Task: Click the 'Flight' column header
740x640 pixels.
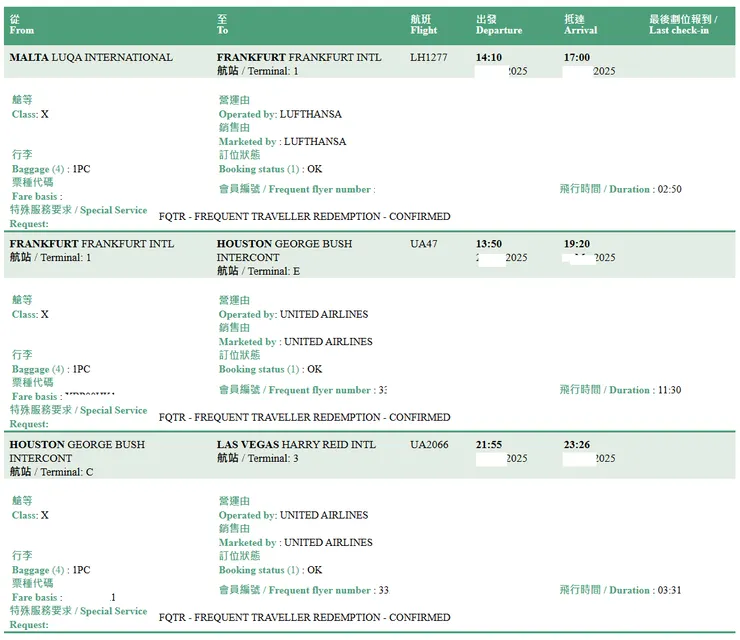Action: (423, 25)
